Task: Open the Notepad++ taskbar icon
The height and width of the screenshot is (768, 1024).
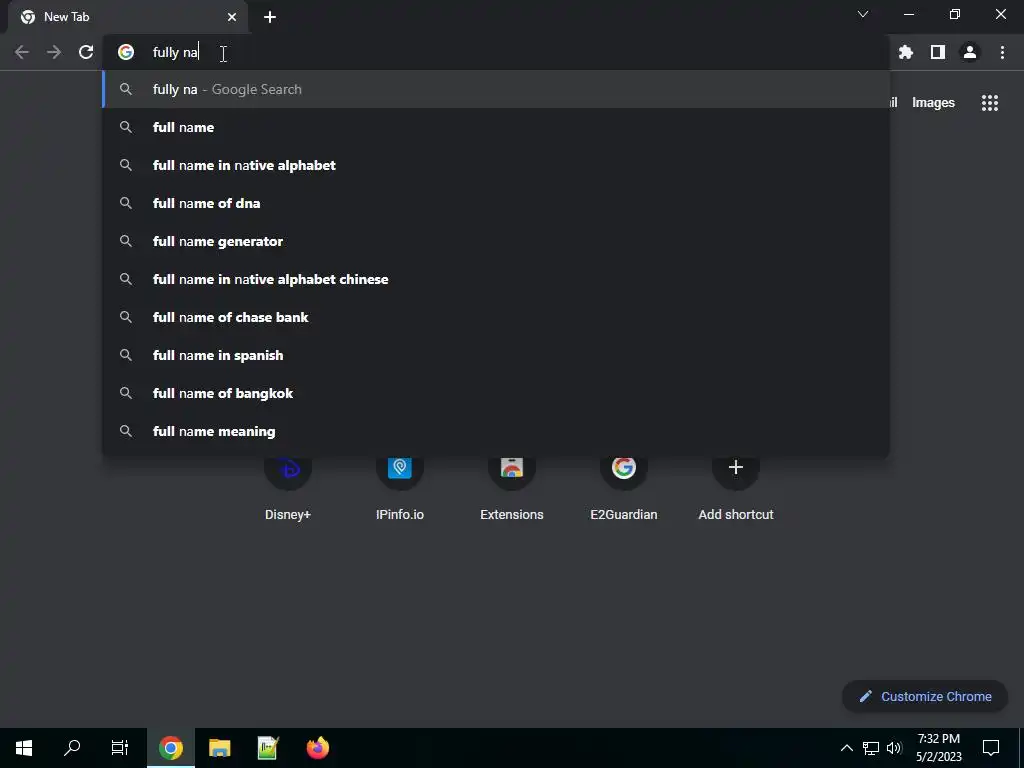Action: click(x=268, y=748)
